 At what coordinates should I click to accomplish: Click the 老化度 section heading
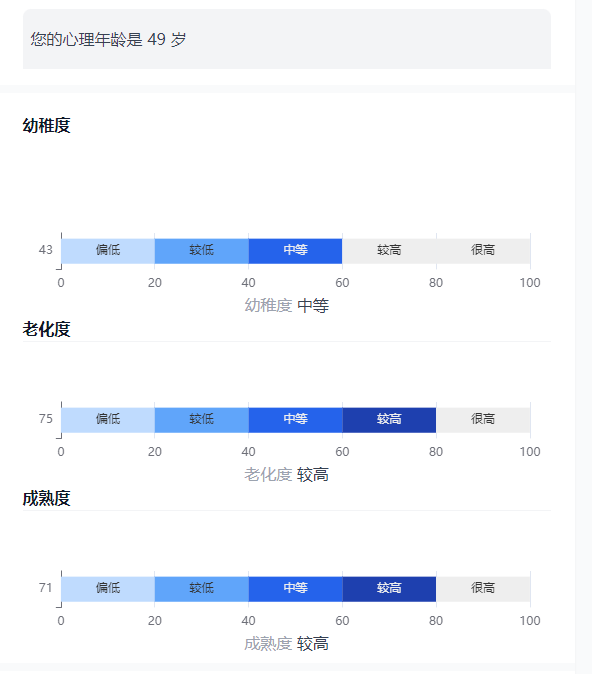click(x=46, y=329)
